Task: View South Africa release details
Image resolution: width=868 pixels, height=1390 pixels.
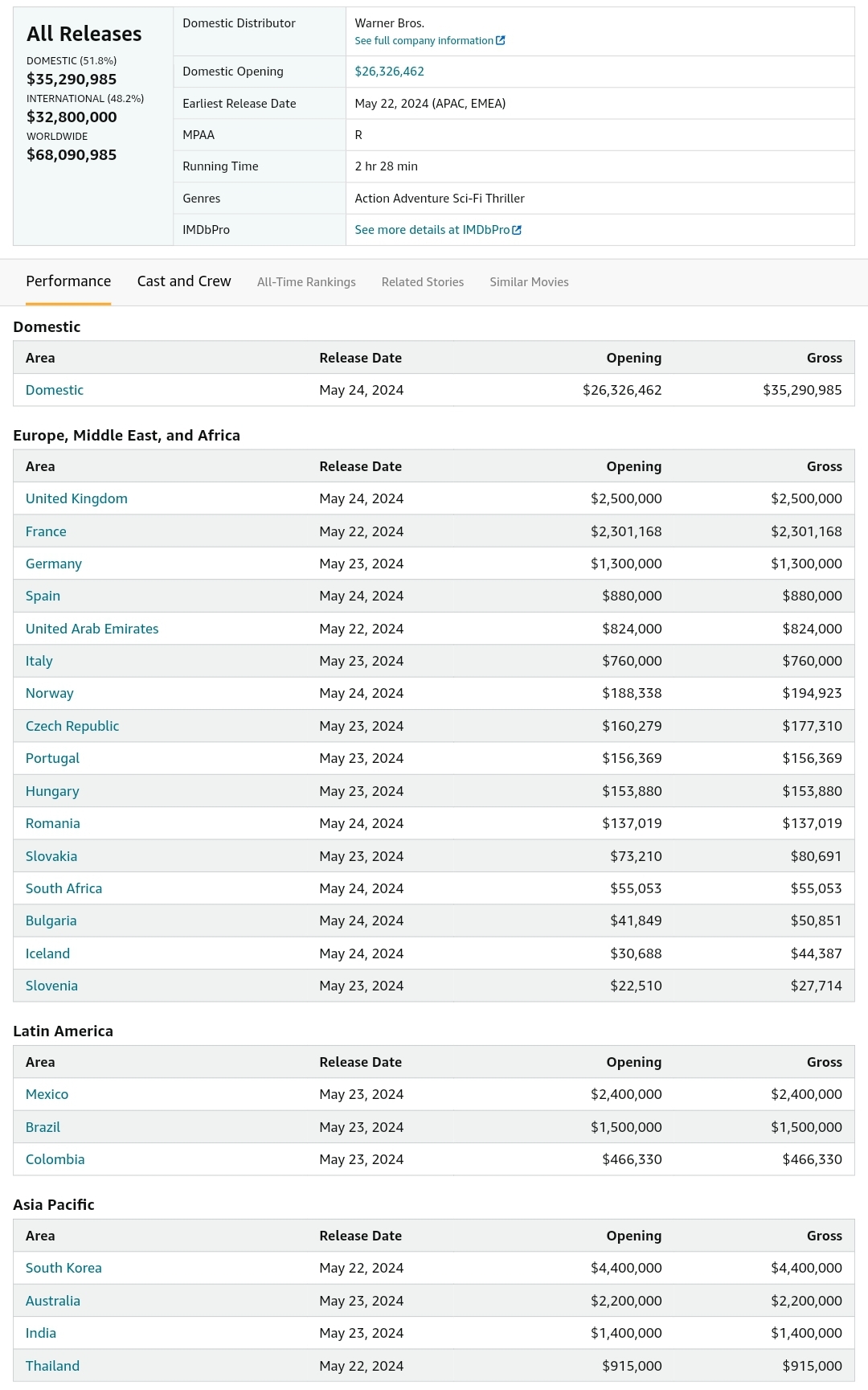Action: click(x=63, y=888)
